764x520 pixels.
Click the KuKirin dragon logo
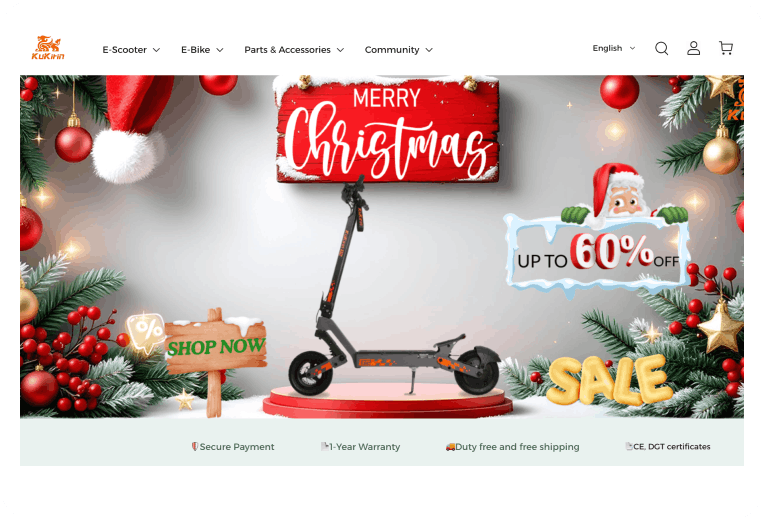(x=48, y=47)
